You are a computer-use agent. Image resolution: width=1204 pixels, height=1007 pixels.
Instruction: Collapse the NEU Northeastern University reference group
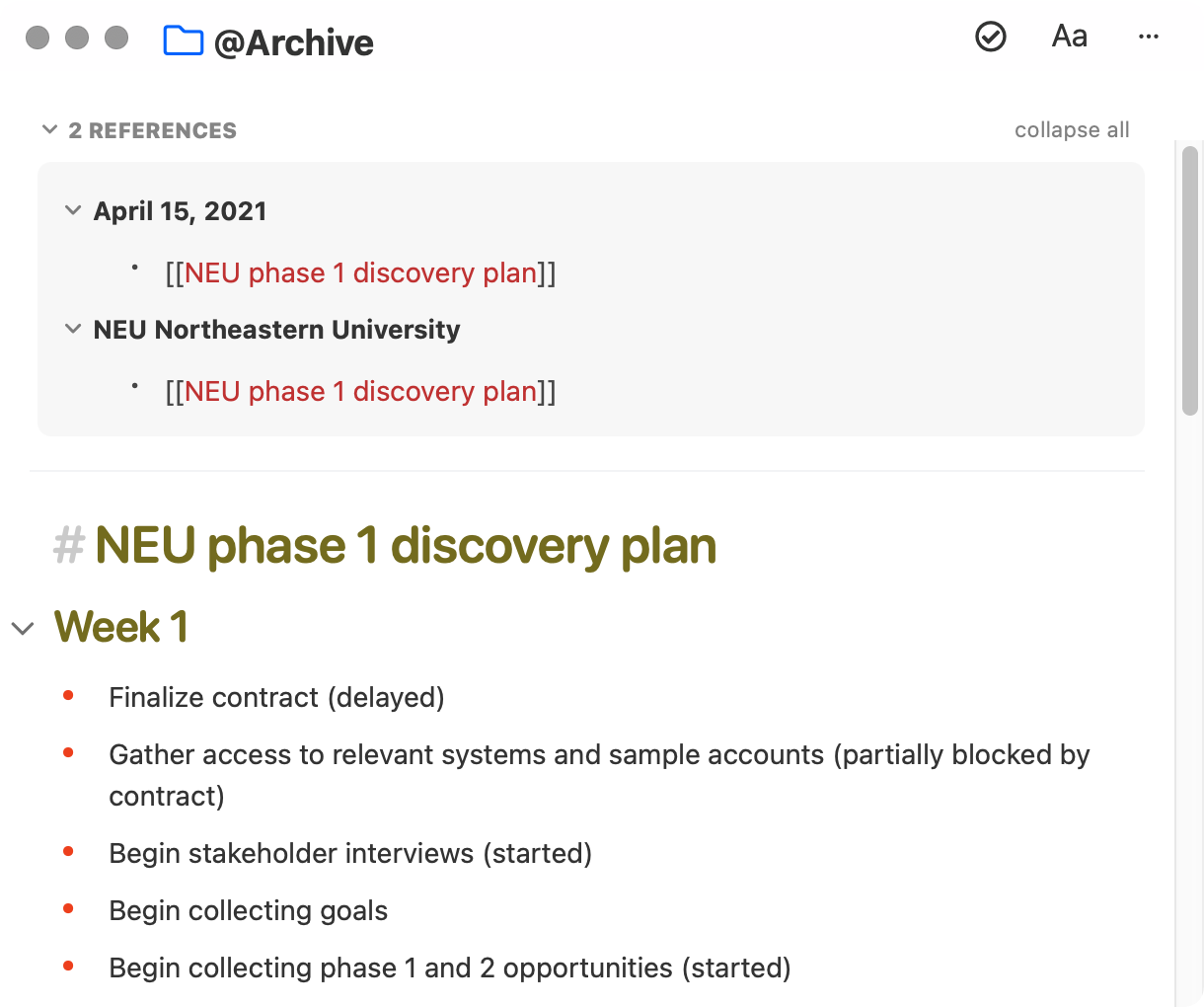(72, 329)
